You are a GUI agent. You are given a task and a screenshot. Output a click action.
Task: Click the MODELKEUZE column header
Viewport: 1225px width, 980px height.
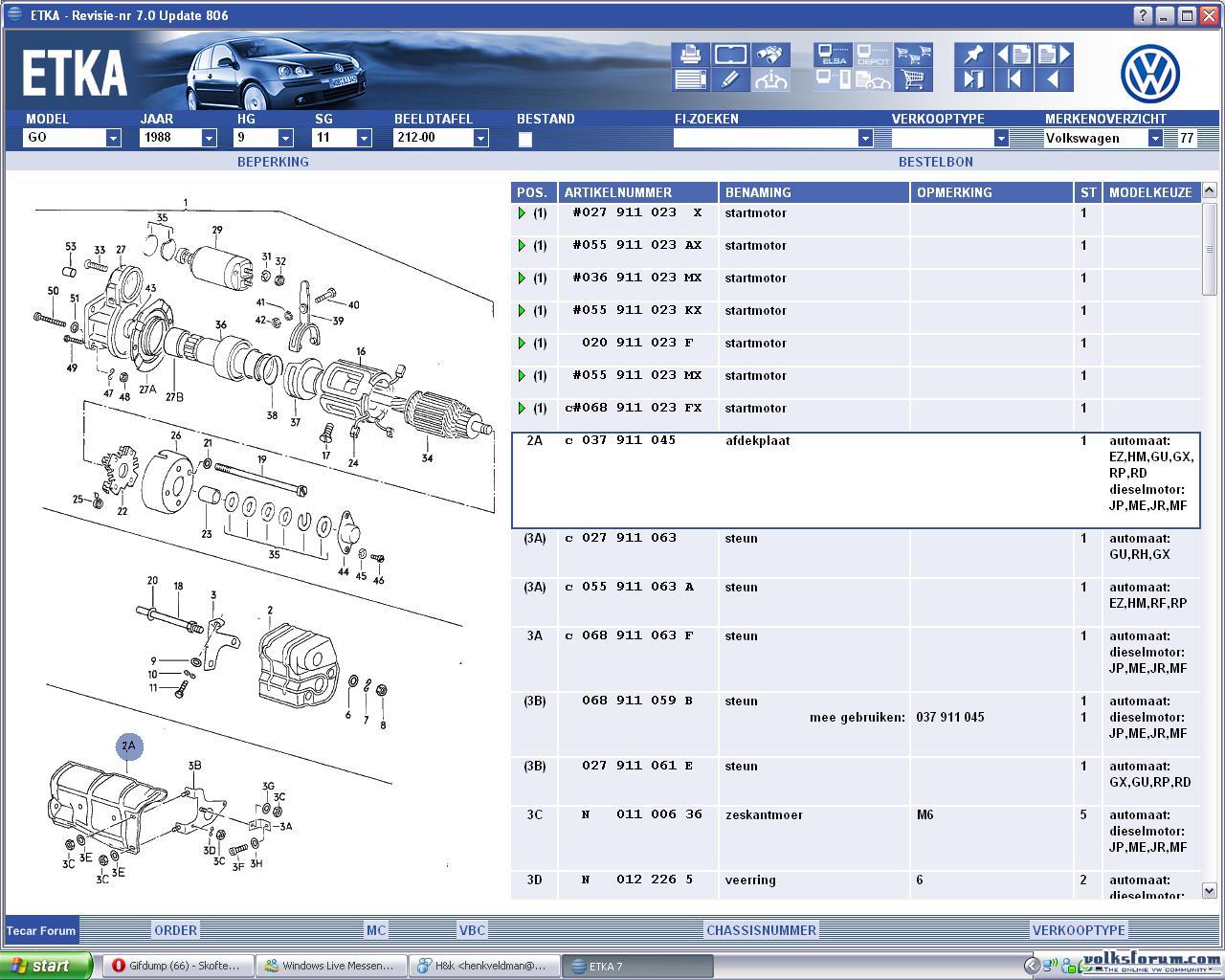tap(1151, 192)
